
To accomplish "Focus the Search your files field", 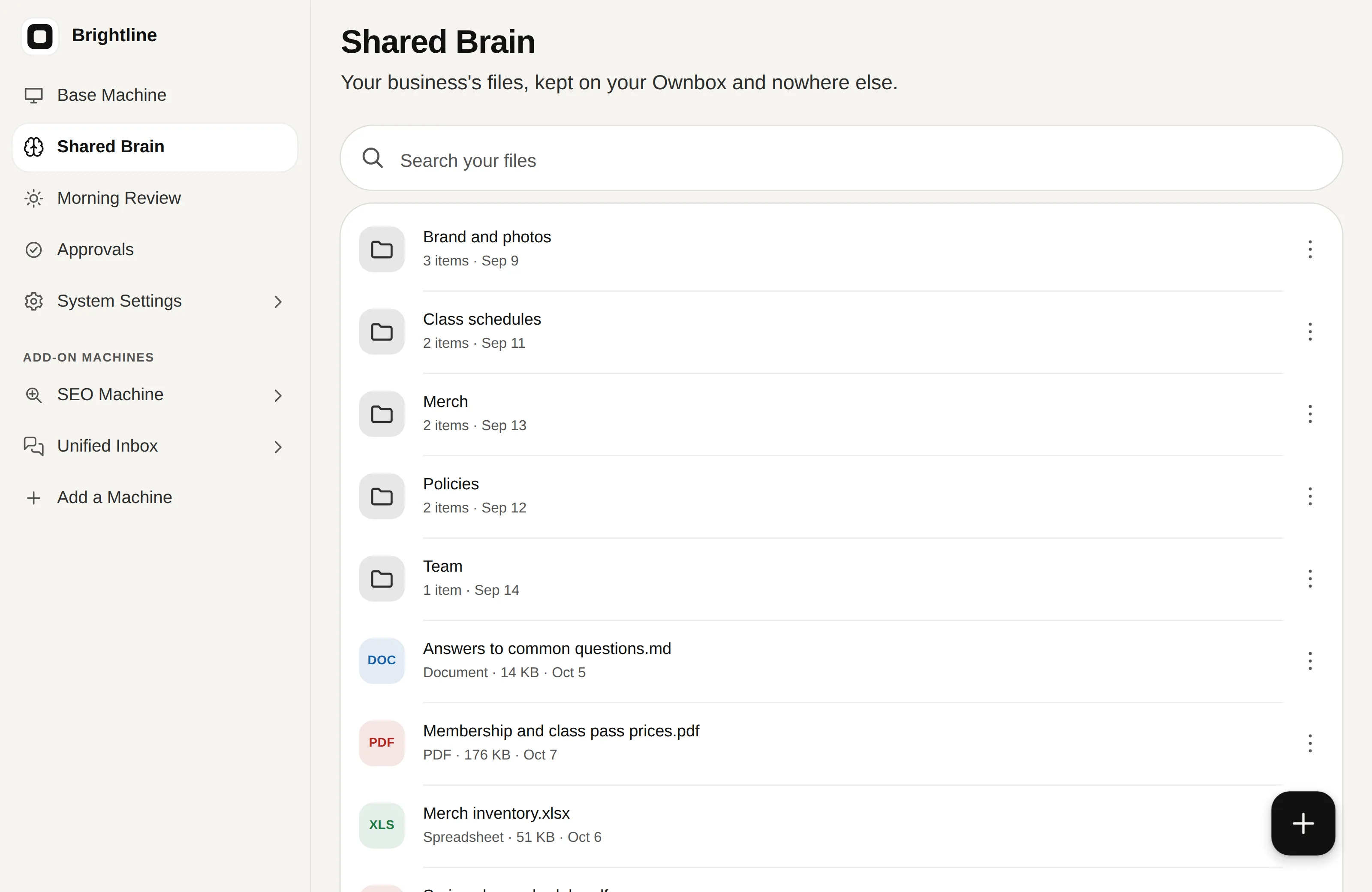I will coord(841,158).
